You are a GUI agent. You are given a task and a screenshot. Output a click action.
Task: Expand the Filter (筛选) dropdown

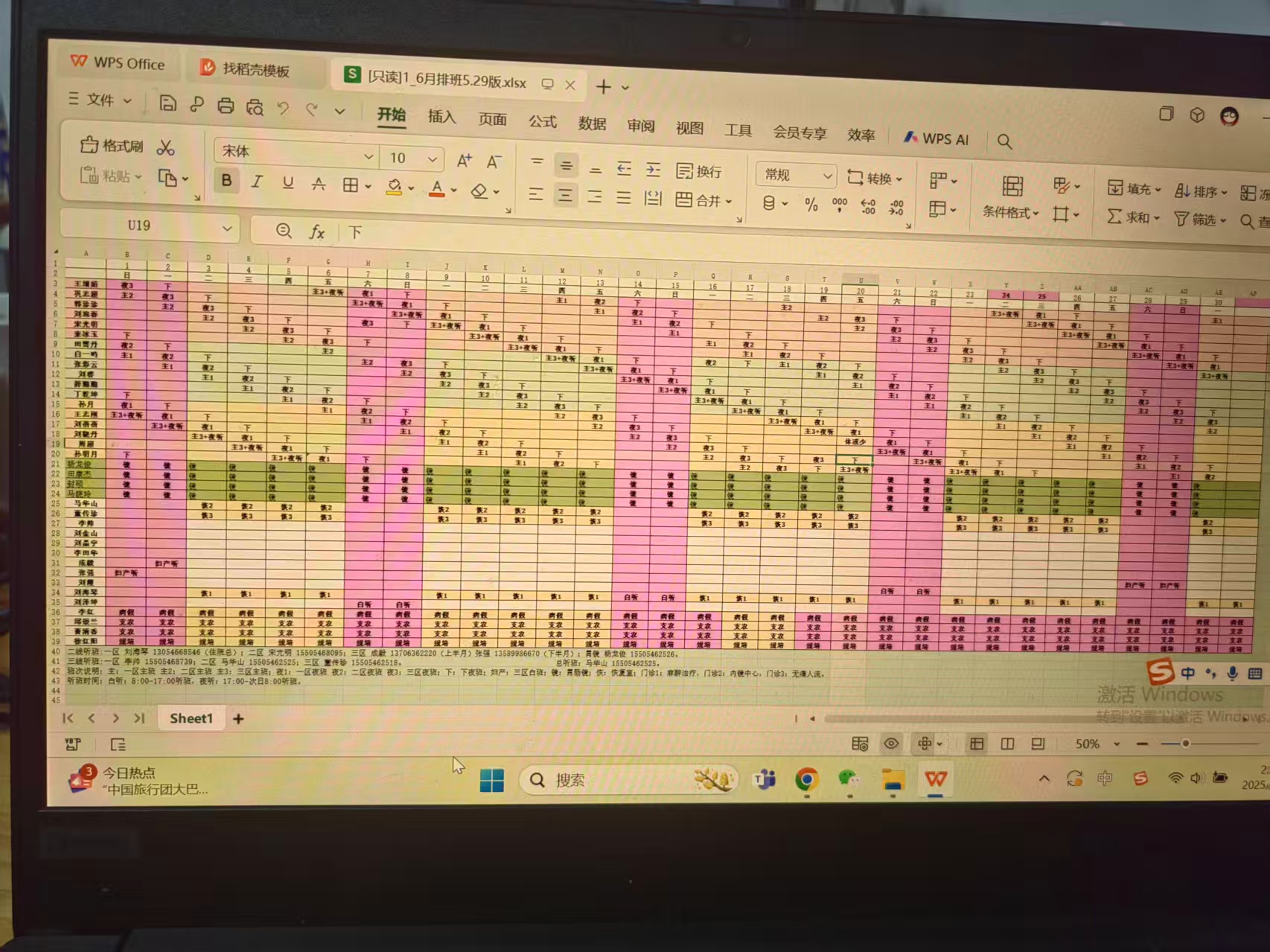[1222, 220]
